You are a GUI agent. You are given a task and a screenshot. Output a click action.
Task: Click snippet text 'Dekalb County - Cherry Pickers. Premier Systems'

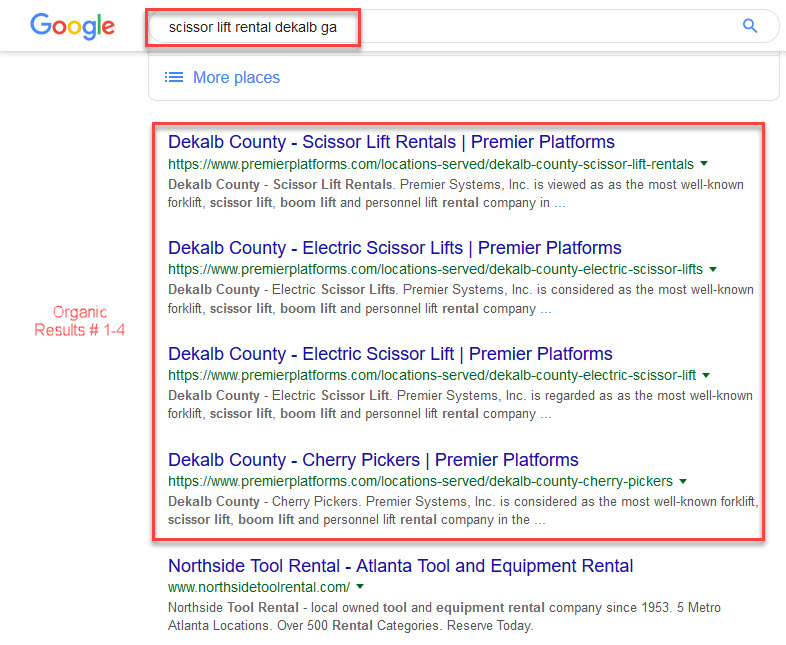pyautogui.click(x=319, y=501)
